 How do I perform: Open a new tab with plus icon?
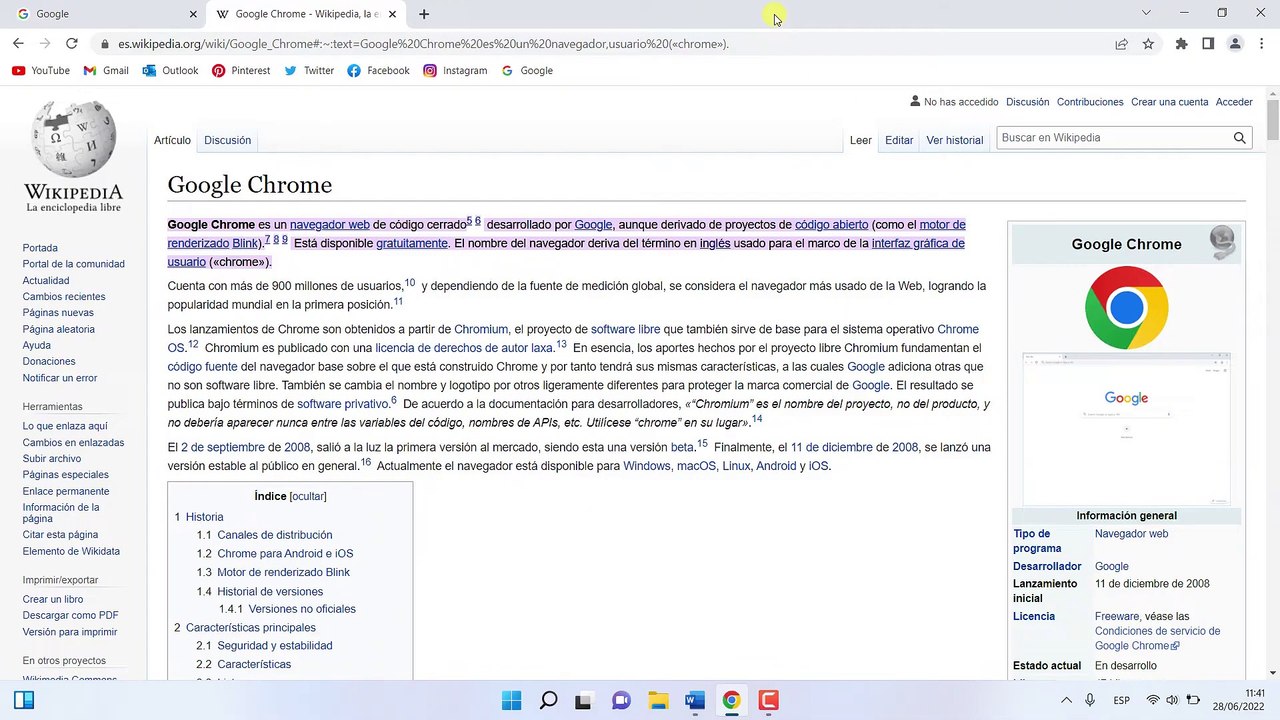424,14
